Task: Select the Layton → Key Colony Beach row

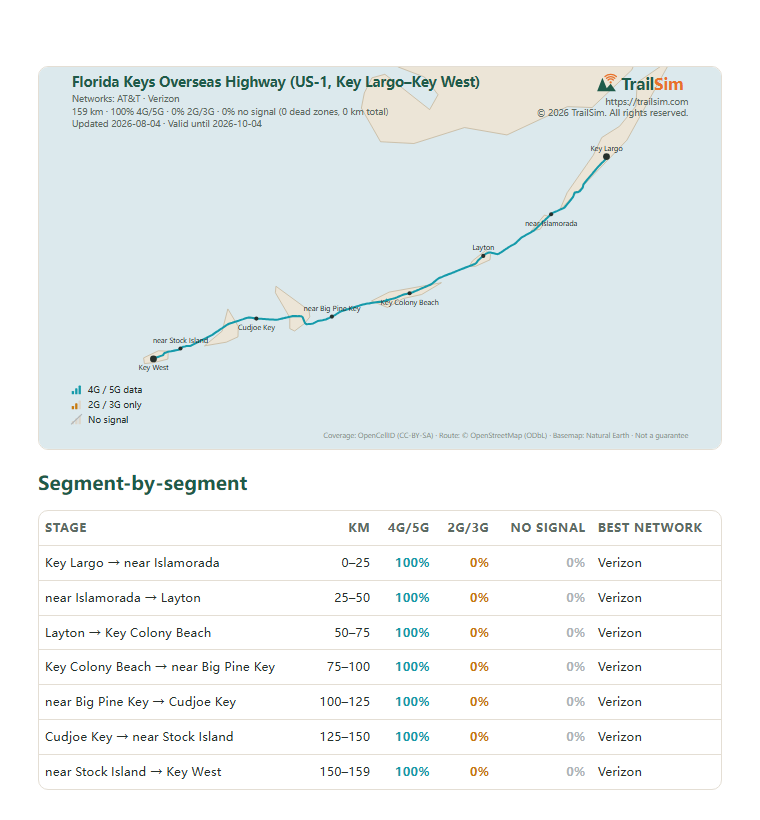Action: coord(380,632)
